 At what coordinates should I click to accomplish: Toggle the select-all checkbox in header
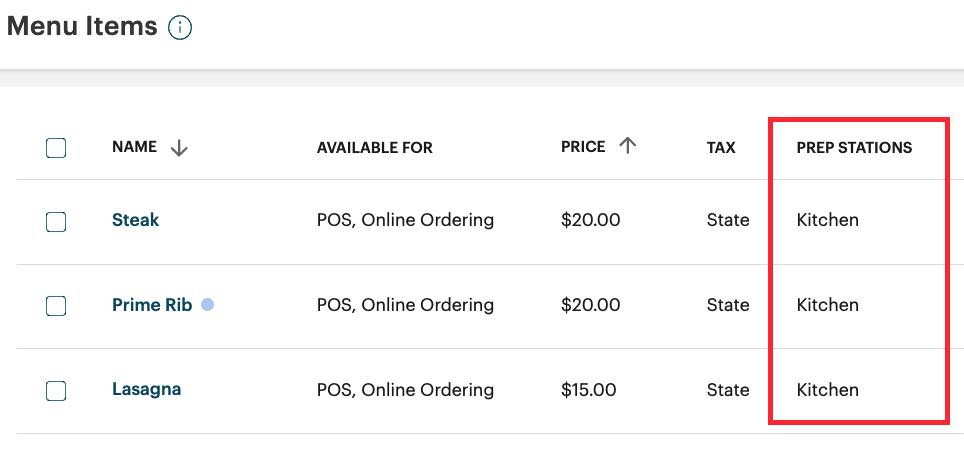click(x=56, y=148)
